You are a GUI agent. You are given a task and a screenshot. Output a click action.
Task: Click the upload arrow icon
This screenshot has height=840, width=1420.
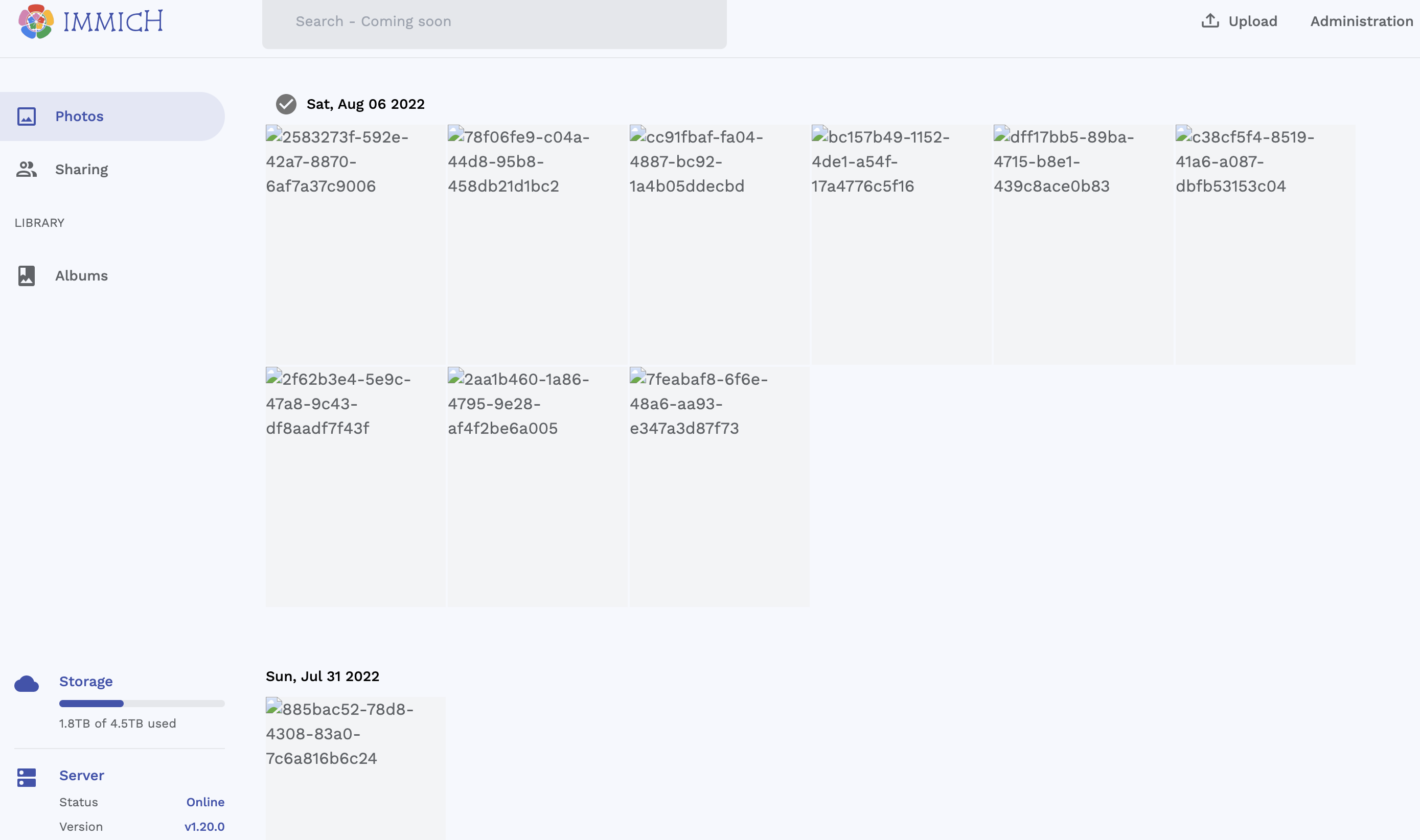(1210, 21)
